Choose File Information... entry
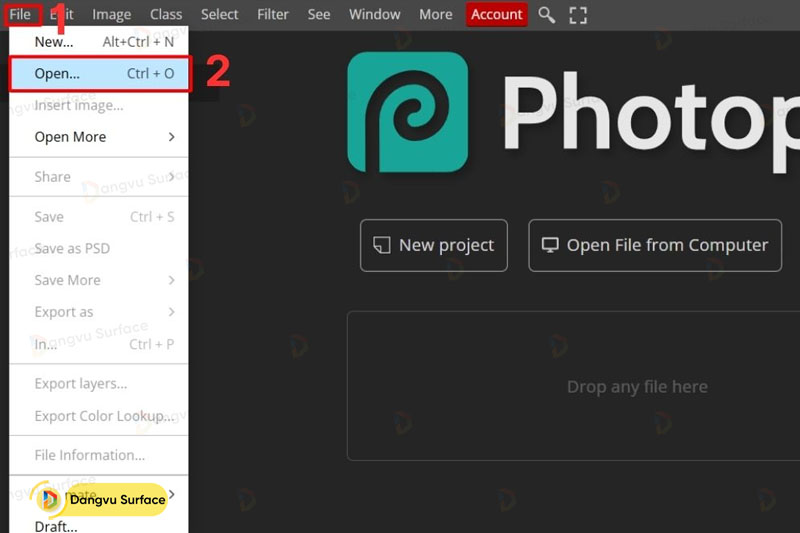Screen dimensions: 800x533 (x=99, y=455)
